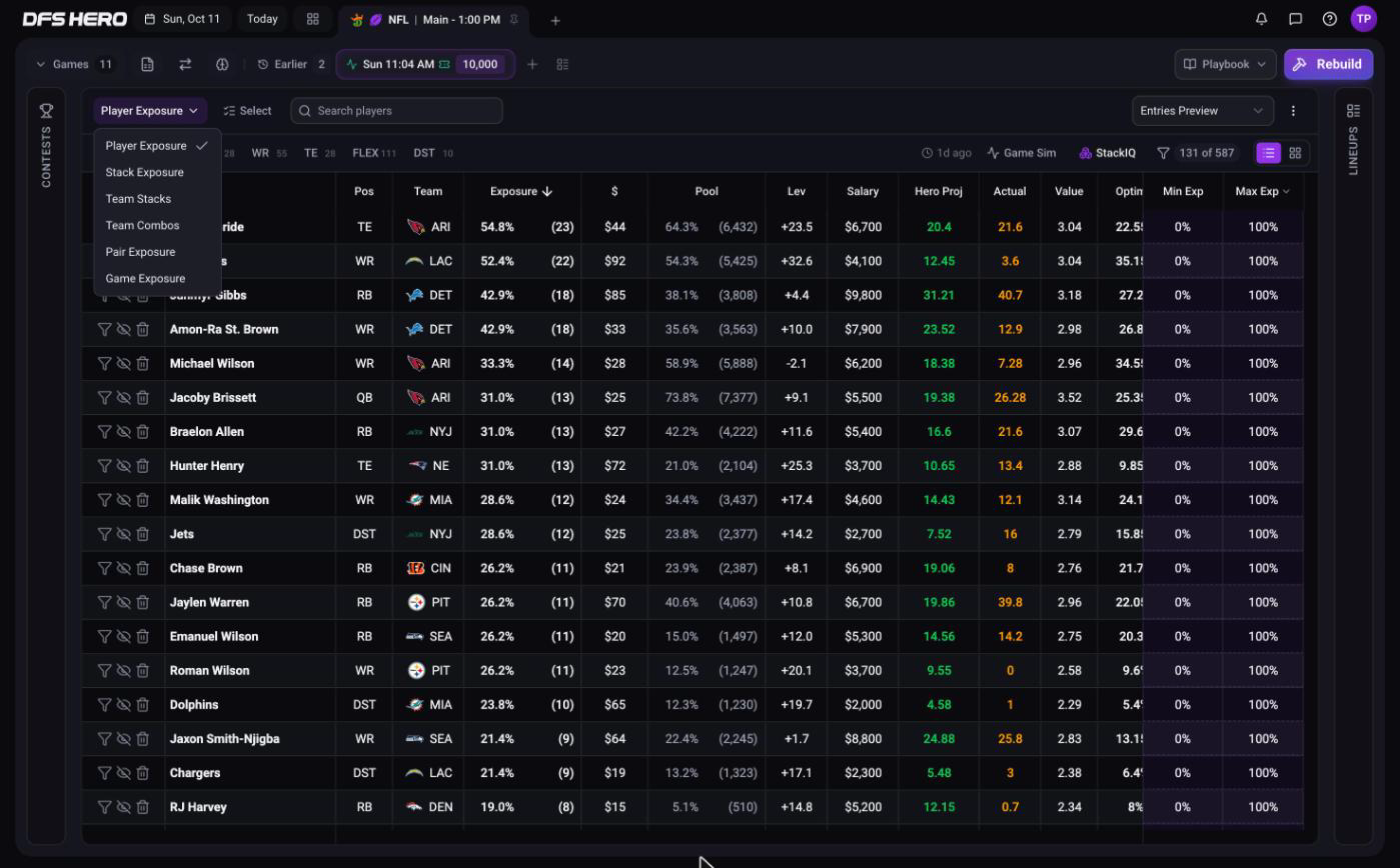Collapse the Player Exposure dropdown
Viewport: 1400px width, 868px height.
(150, 111)
